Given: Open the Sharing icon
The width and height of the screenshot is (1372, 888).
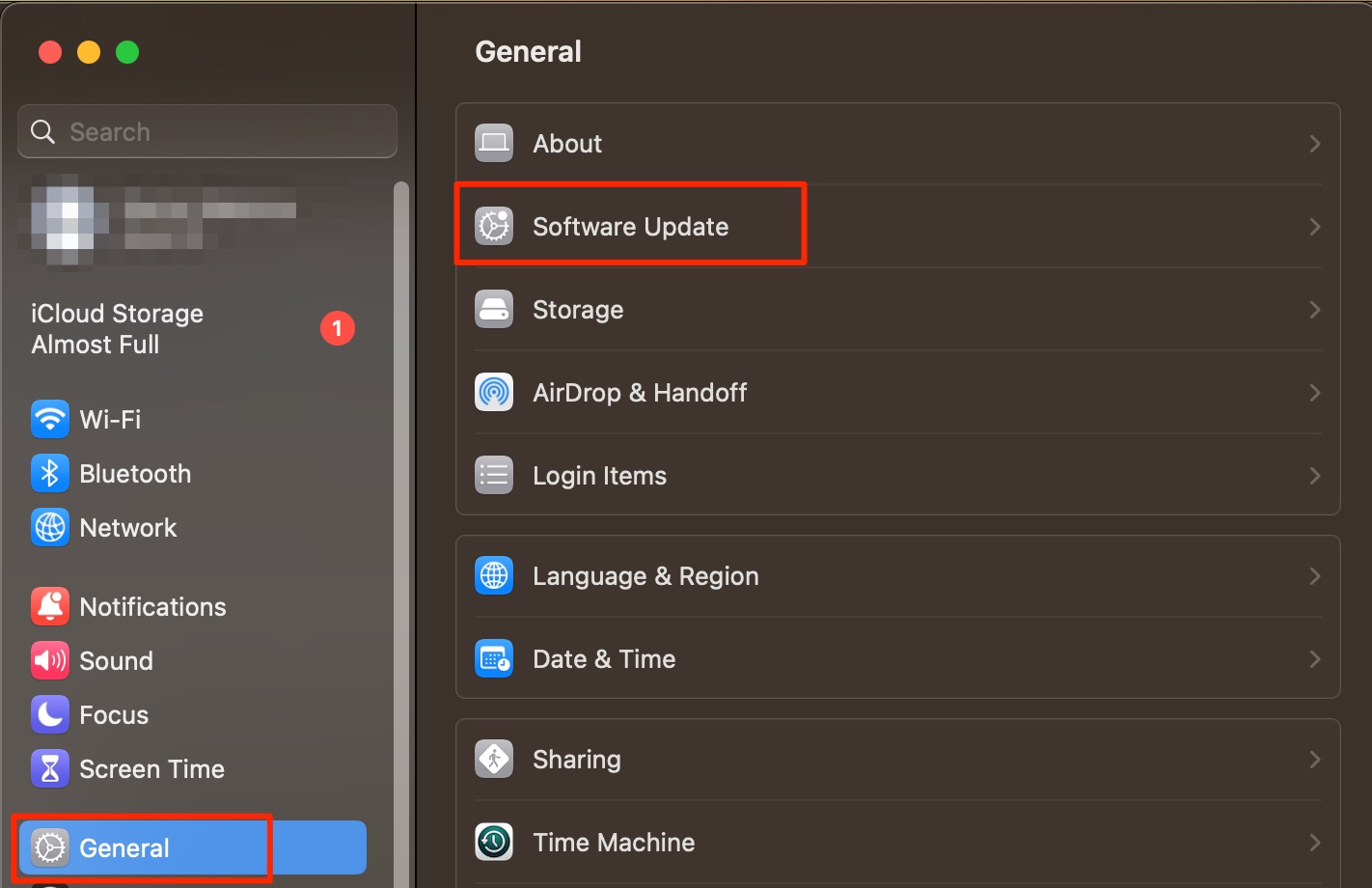Looking at the screenshot, I should (494, 759).
